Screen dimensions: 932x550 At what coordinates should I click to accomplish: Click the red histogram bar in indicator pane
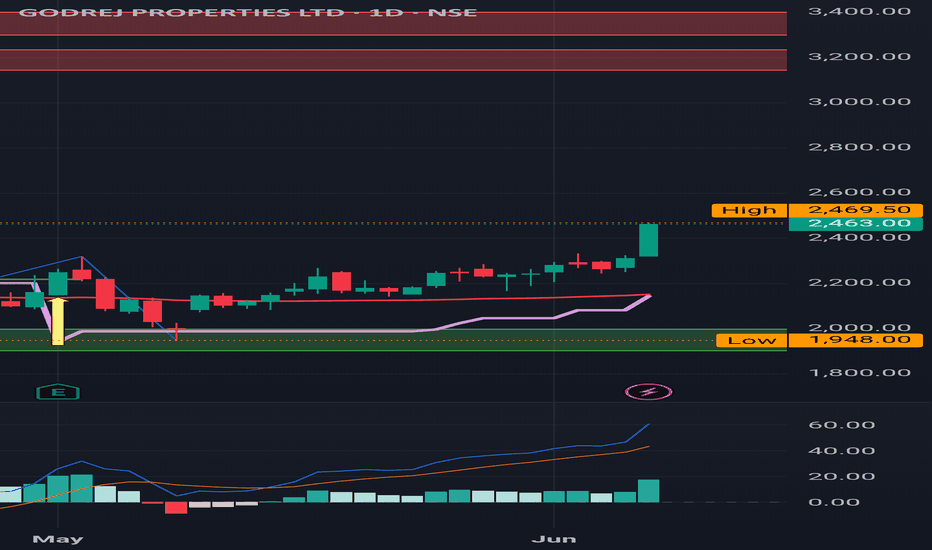pyautogui.click(x=176, y=508)
